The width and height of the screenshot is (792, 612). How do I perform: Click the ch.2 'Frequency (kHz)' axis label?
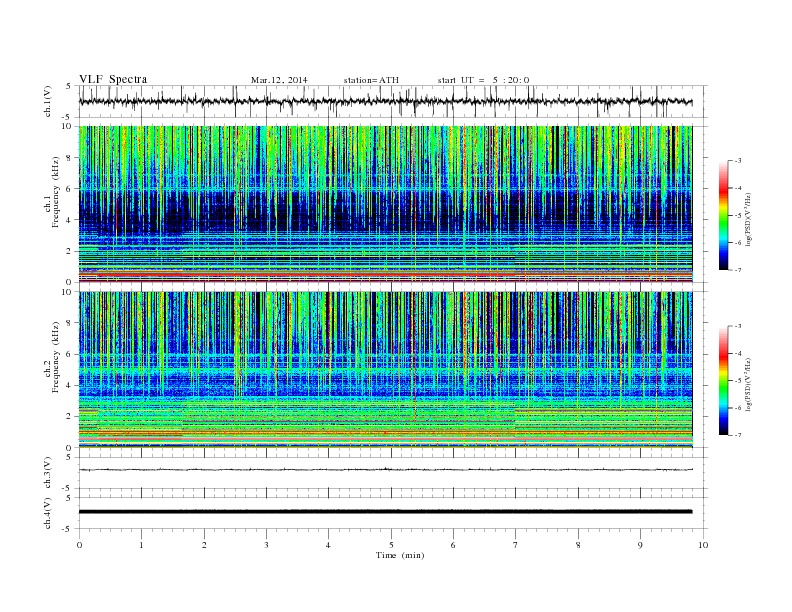(x=56, y=358)
